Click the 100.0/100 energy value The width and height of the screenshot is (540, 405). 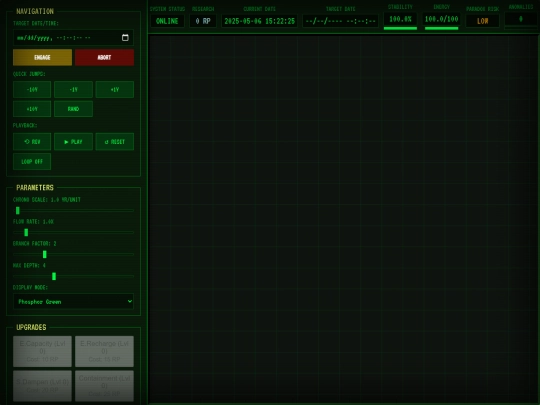442,19
